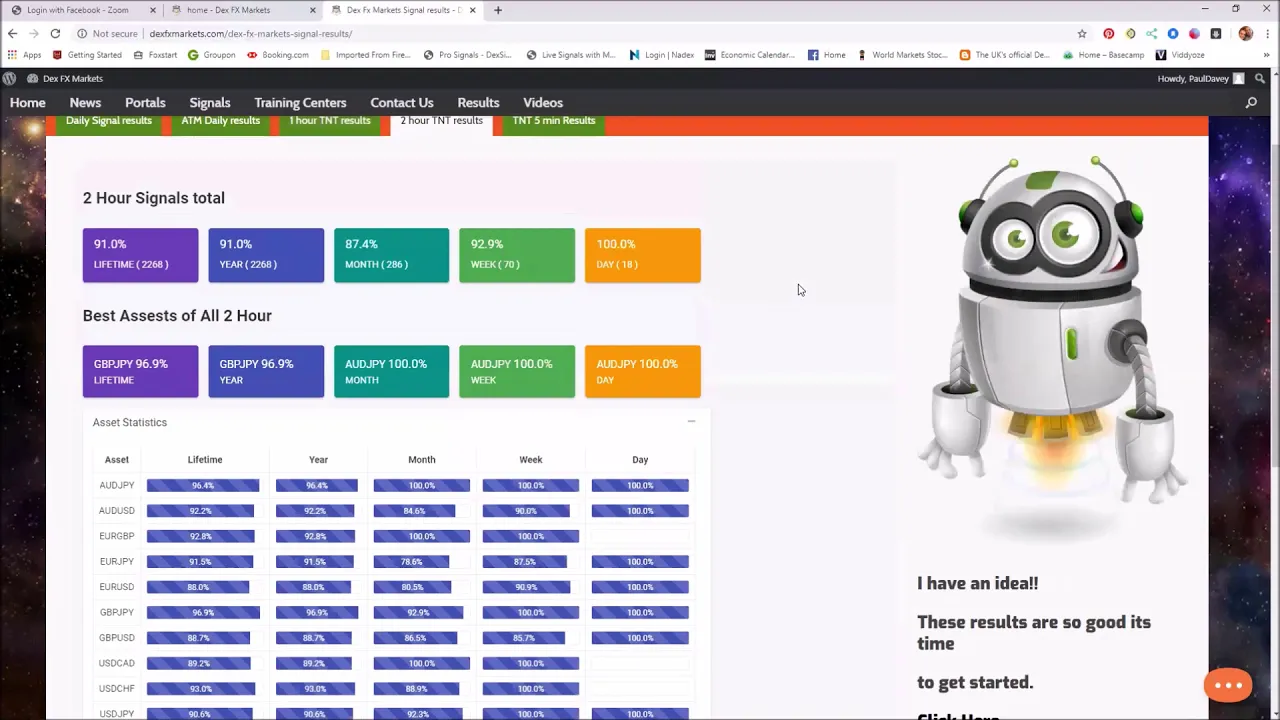Click the blue bookmark extension icon

pyautogui.click(x=1173, y=33)
